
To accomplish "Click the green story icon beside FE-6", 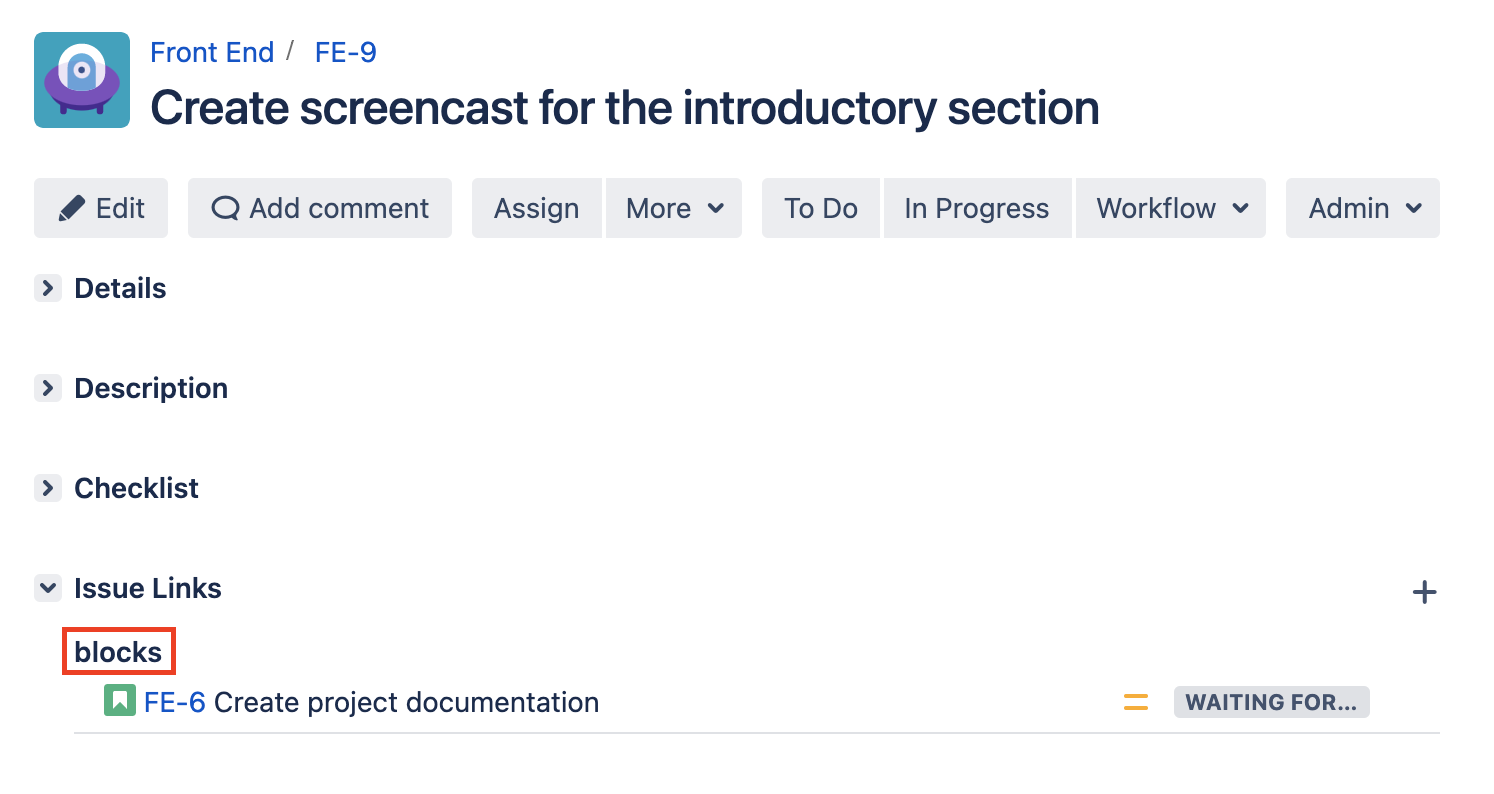I will click(119, 701).
